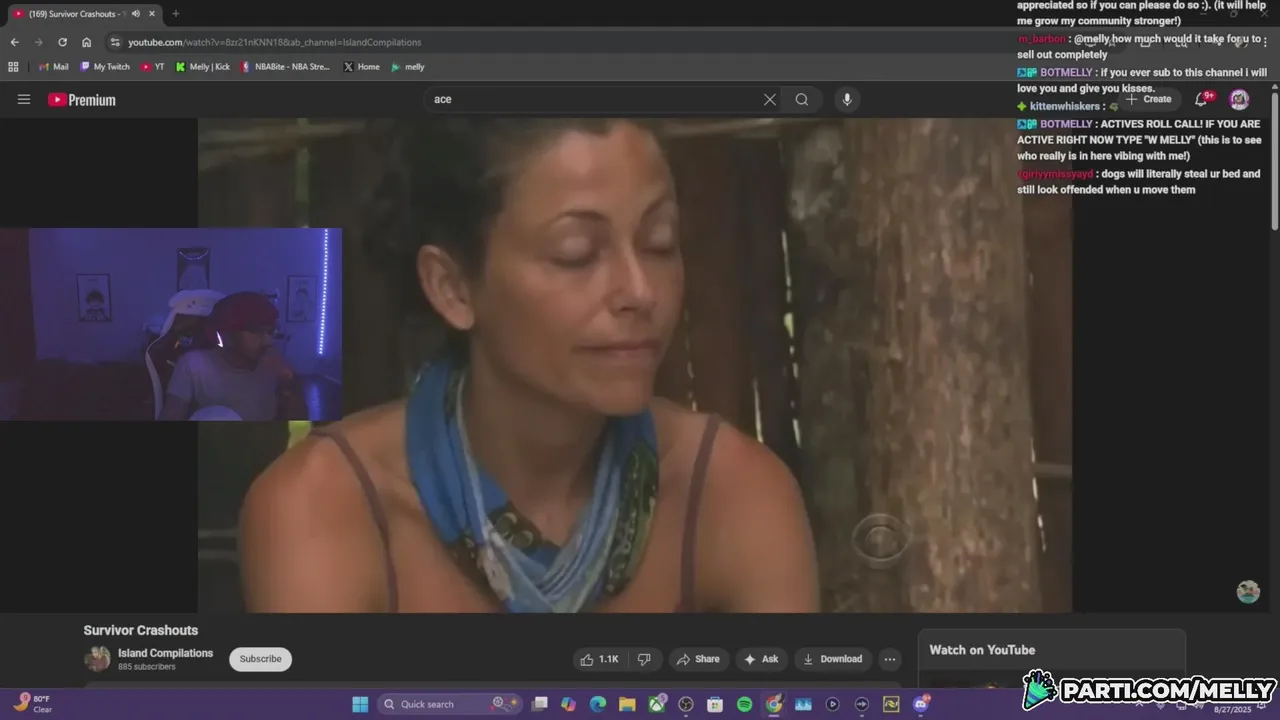
Task: Open the melly bookmark
Action: pos(408,67)
